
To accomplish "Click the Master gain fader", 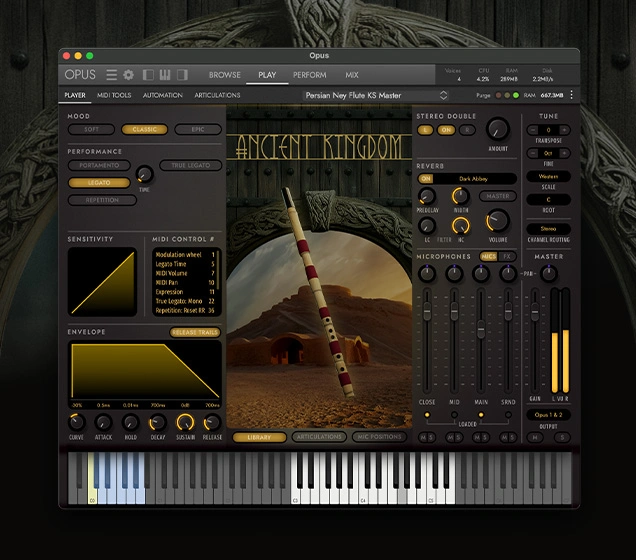I will pyautogui.click(x=535, y=311).
